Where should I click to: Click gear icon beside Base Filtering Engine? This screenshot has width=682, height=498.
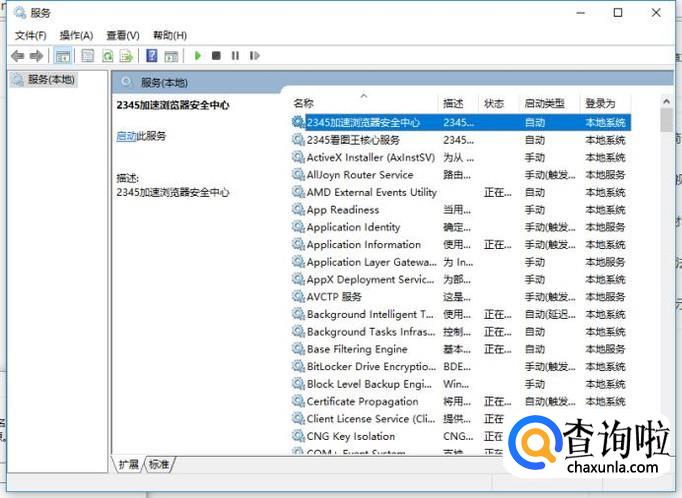click(x=298, y=349)
